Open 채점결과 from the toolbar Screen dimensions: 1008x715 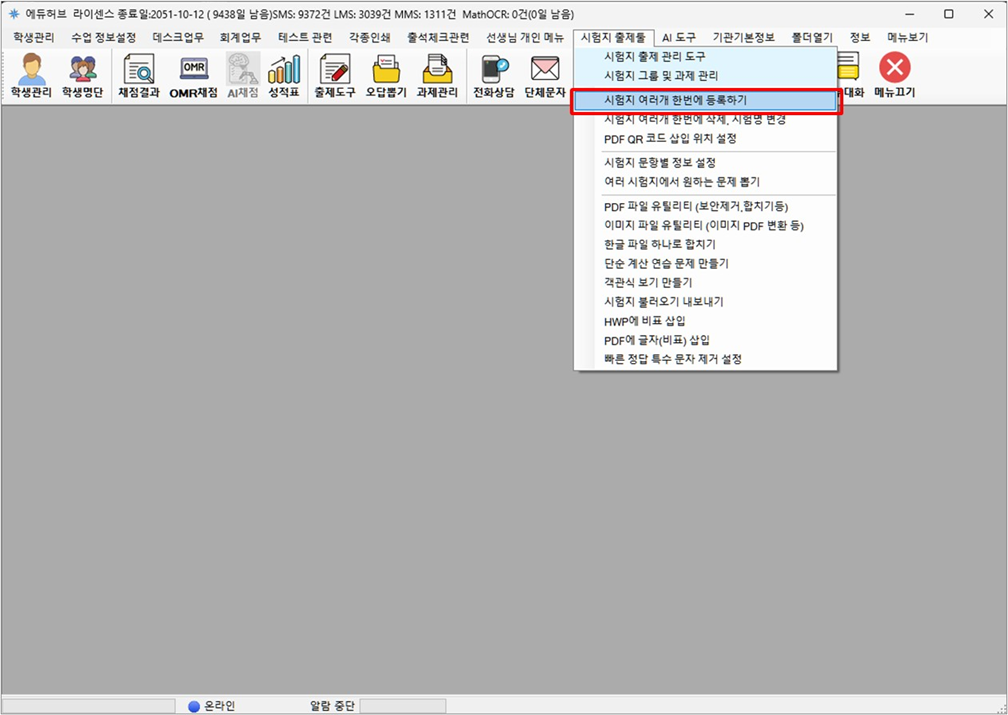[x=138, y=76]
